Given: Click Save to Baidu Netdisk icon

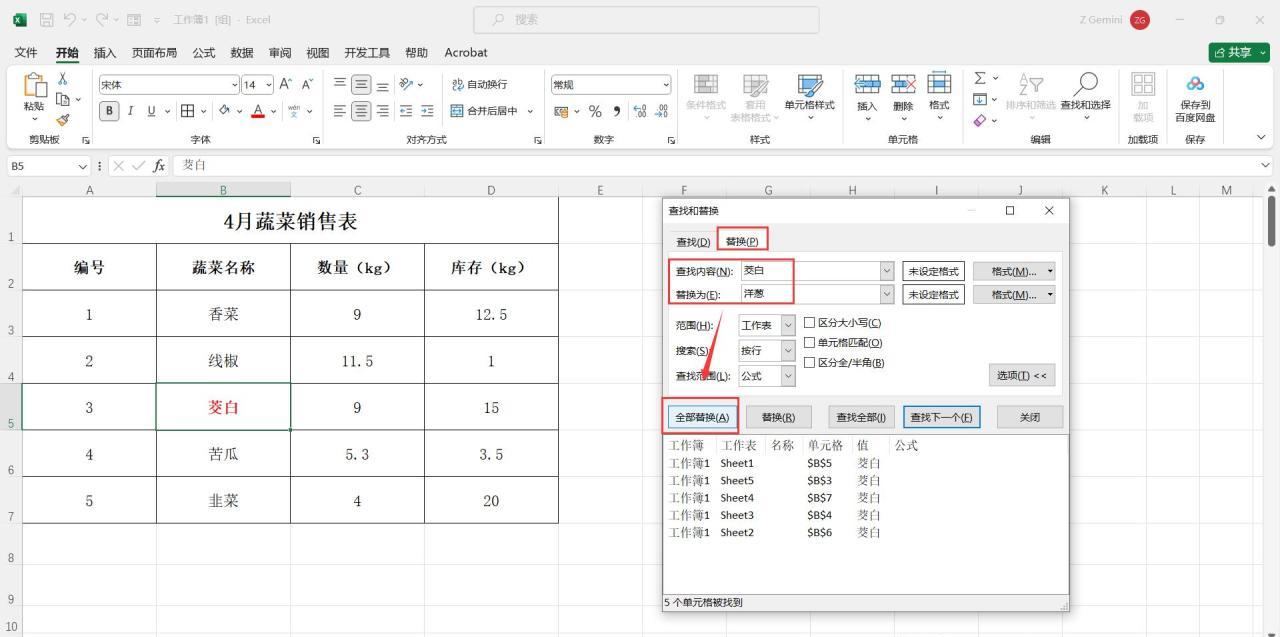Looking at the screenshot, I should pos(1195,98).
